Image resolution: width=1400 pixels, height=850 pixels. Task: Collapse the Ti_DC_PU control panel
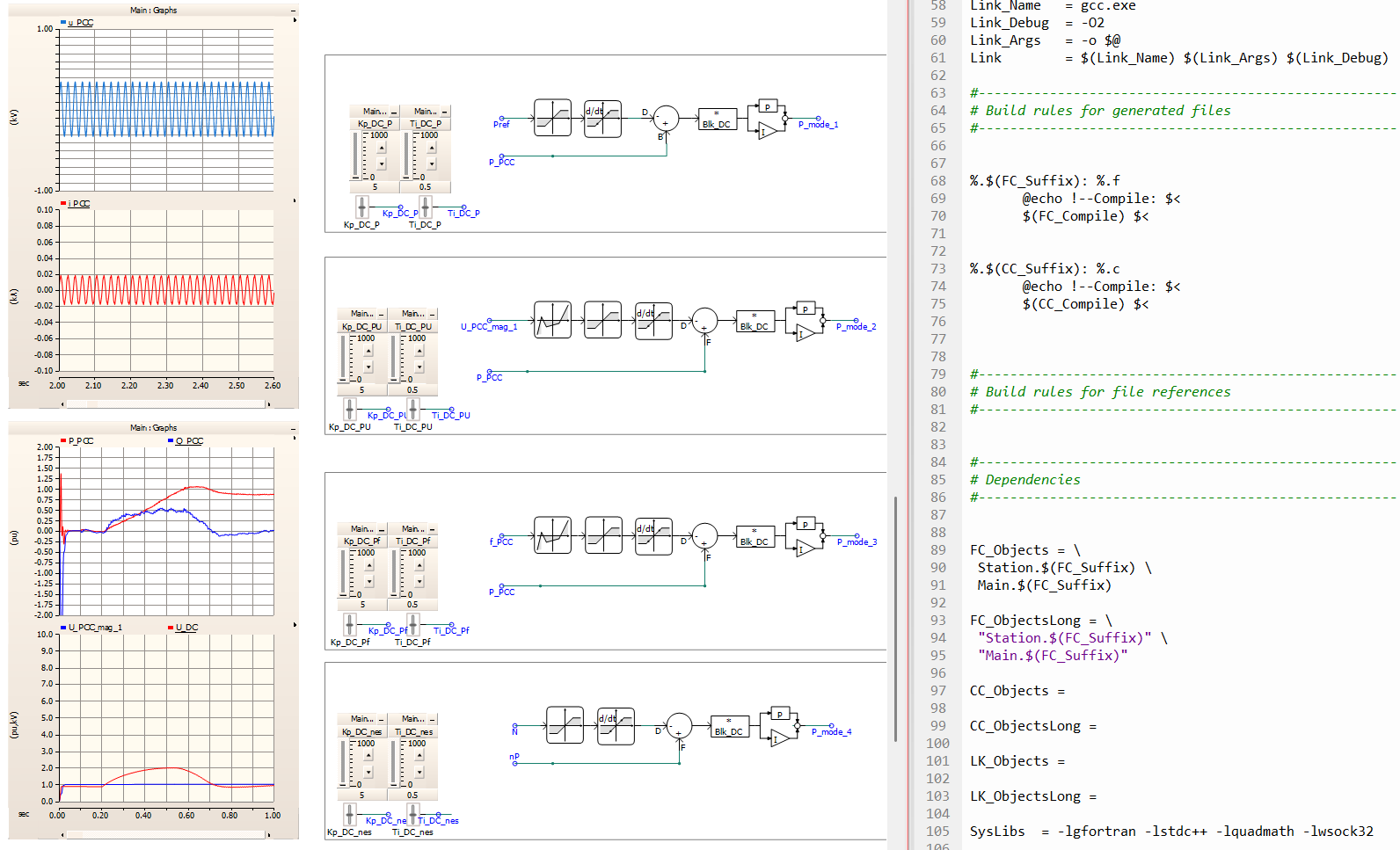[432, 315]
